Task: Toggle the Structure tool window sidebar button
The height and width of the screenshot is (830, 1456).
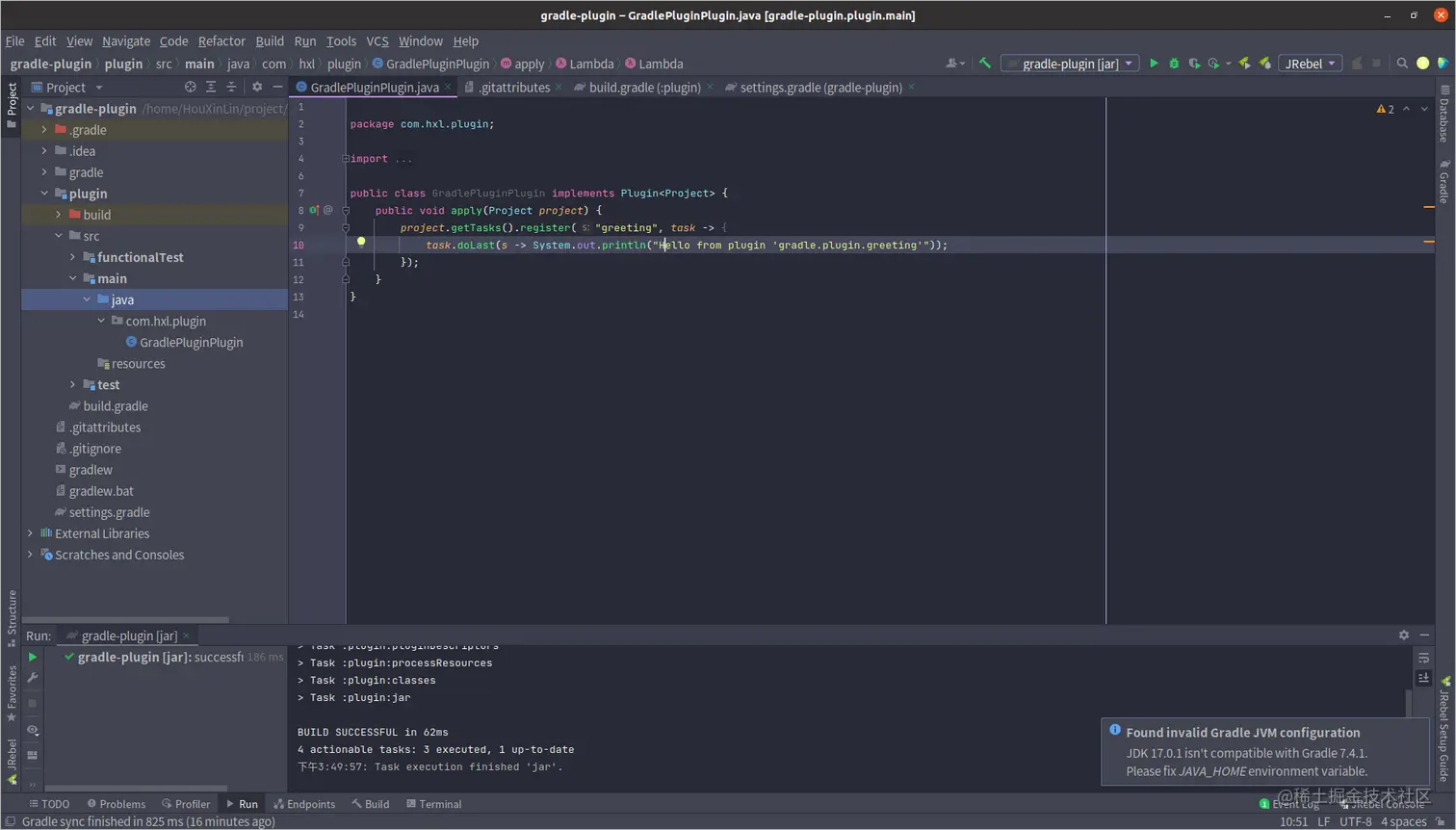Action: (x=12, y=619)
